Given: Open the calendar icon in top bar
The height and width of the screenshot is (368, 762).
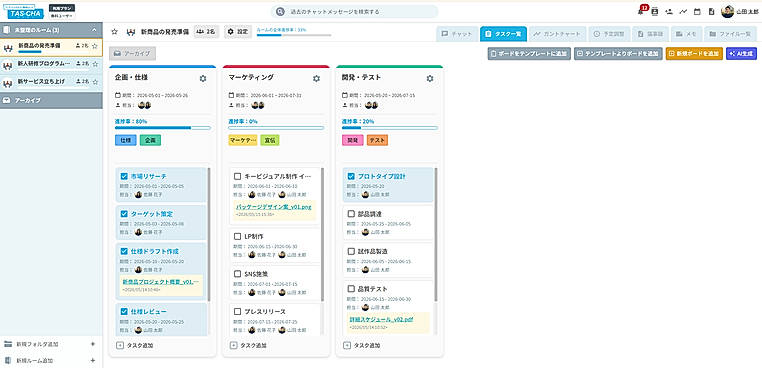Looking at the screenshot, I should coord(697,11).
